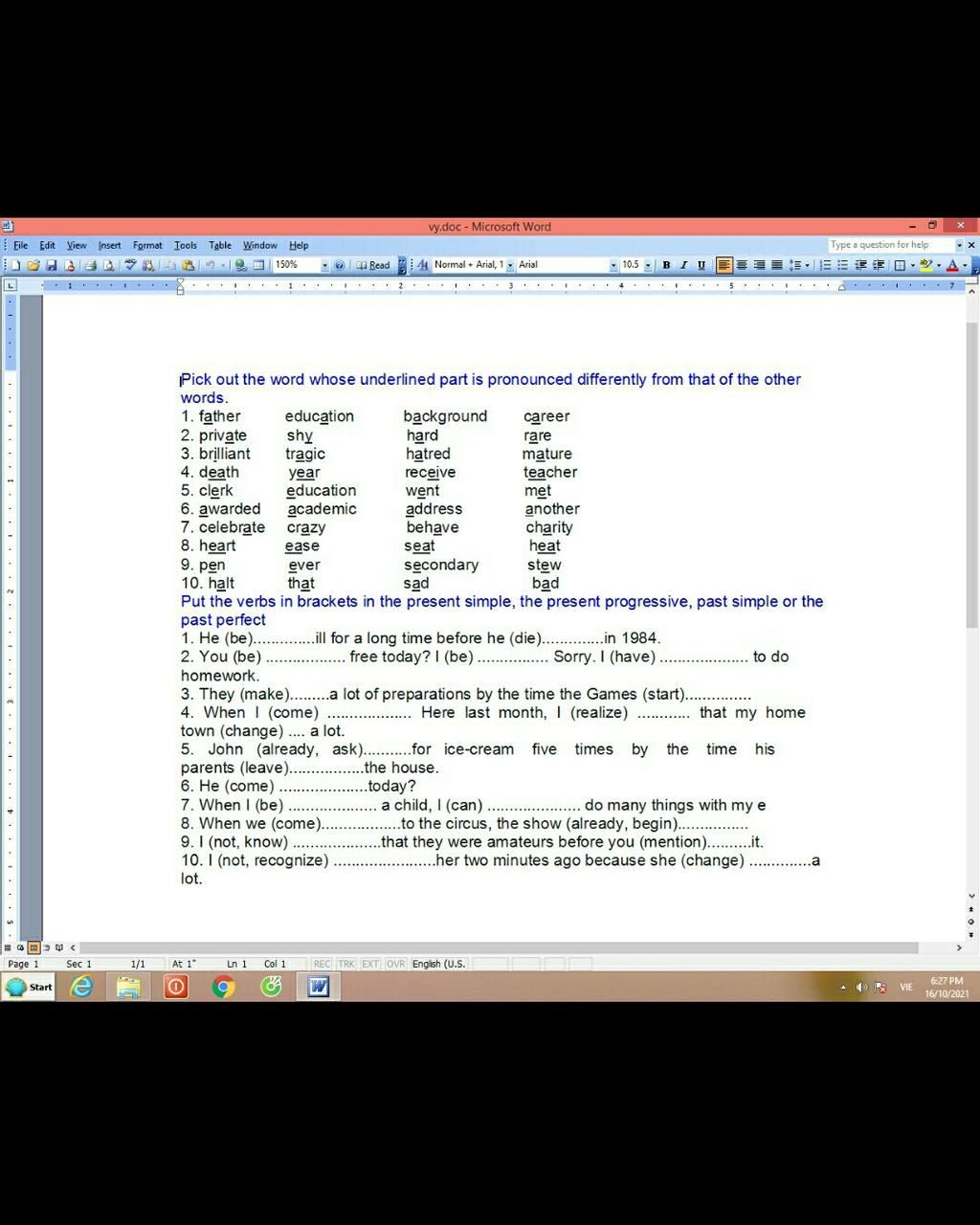Expand the font color dropdown arrow
The height and width of the screenshot is (1225, 980).
pos(964,265)
